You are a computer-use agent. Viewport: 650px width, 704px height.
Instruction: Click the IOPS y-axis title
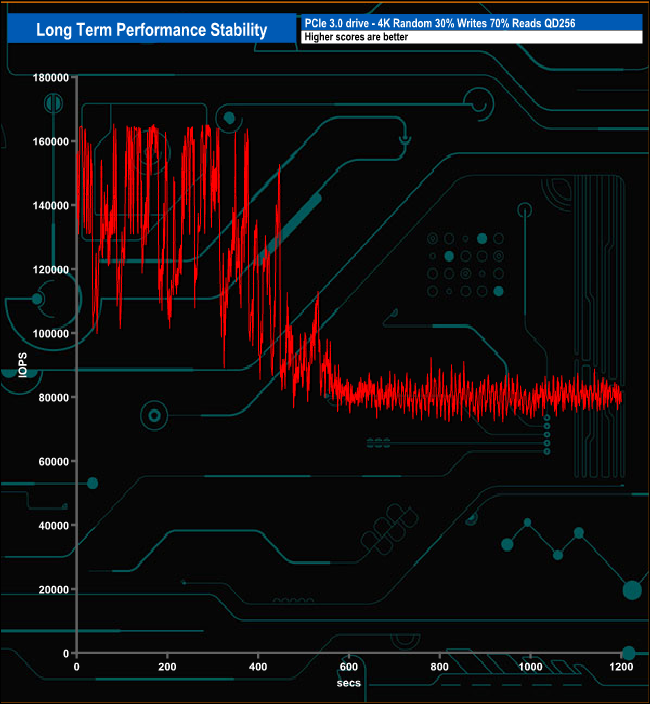point(22,364)
